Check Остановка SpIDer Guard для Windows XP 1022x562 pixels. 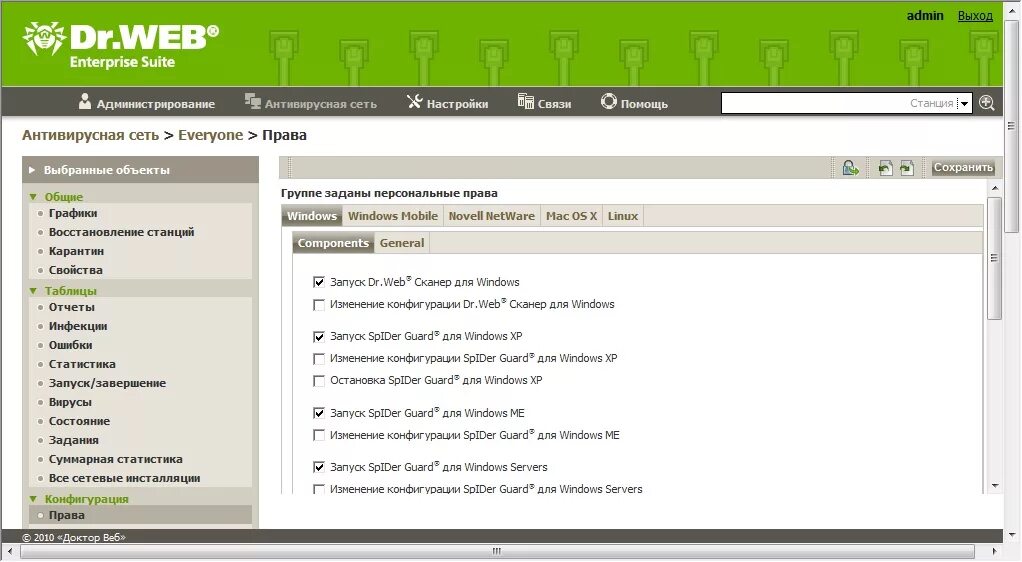pyautogui.click(x=319, y=381)
